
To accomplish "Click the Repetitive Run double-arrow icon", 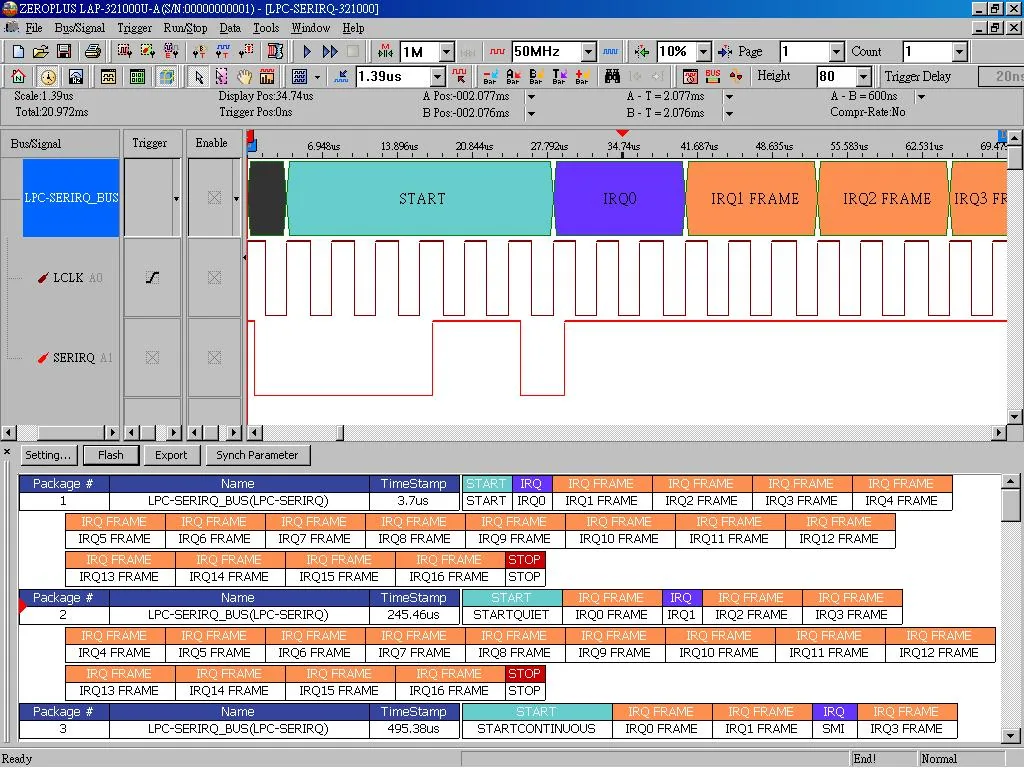I will [330, 52].
